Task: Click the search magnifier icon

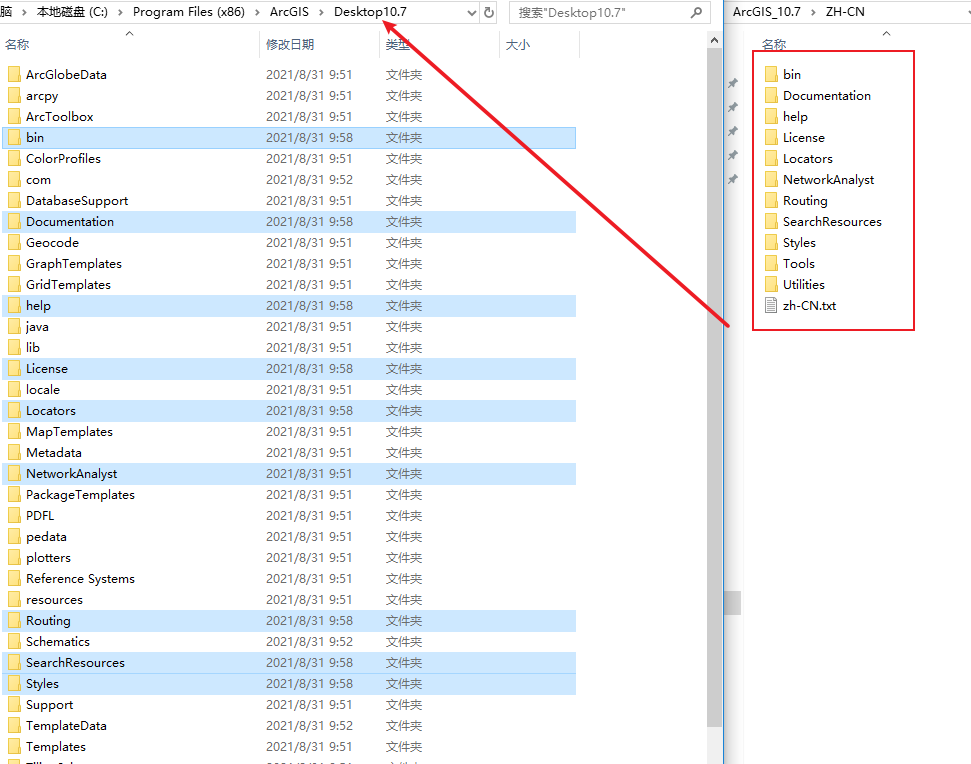Action: (x=696, y=12)
